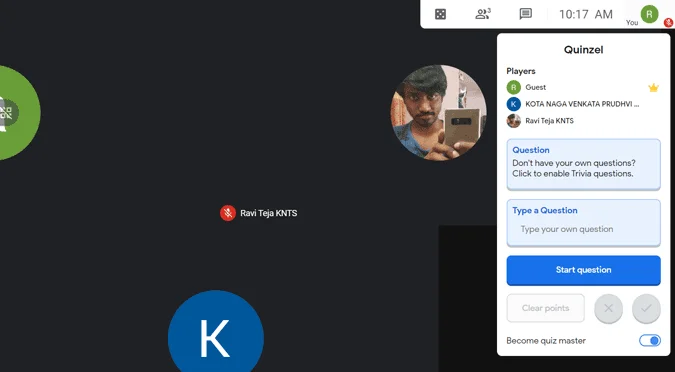Mark answer correct with the checkmark button
This screenshot has width=675, height=372.
tap(646, 308)
